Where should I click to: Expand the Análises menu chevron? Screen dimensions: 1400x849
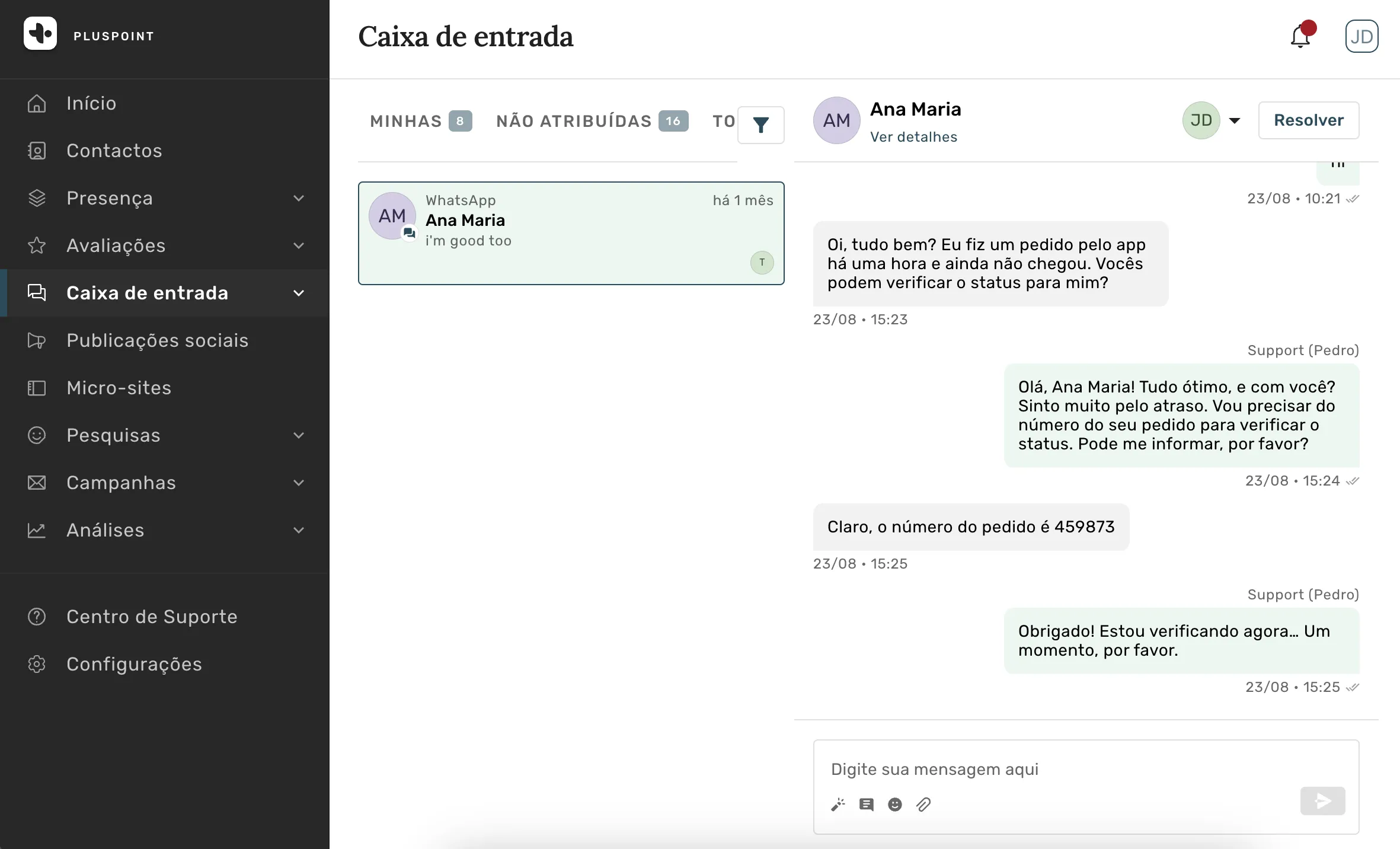299,530
